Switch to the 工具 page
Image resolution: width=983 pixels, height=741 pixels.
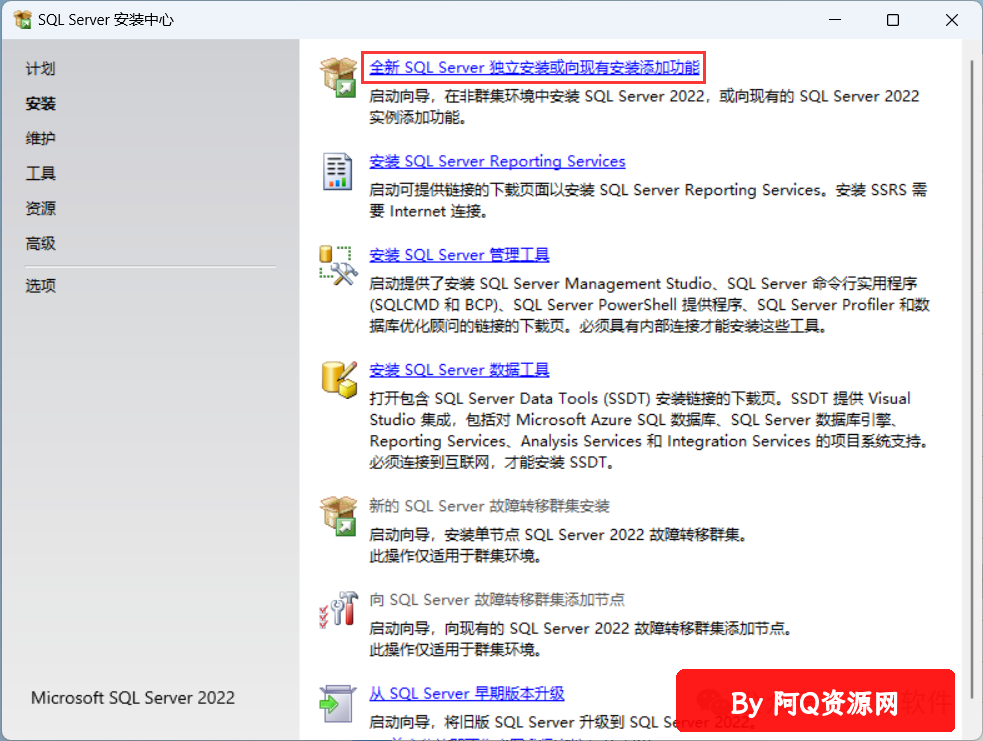point(40,173)
